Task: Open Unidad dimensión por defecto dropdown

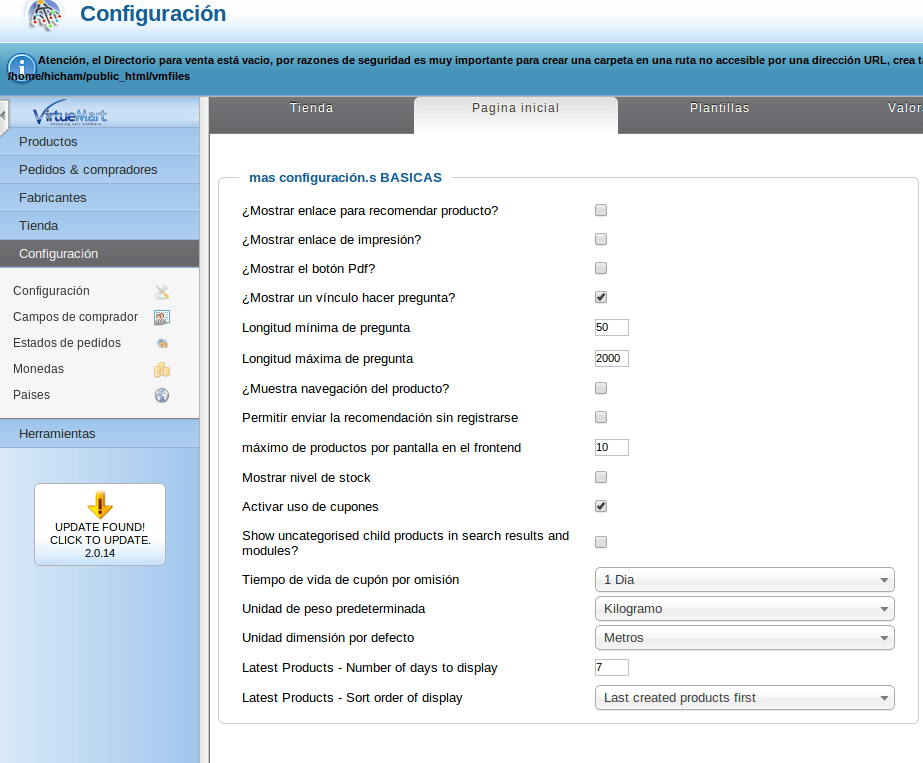Action: point(745,638)
